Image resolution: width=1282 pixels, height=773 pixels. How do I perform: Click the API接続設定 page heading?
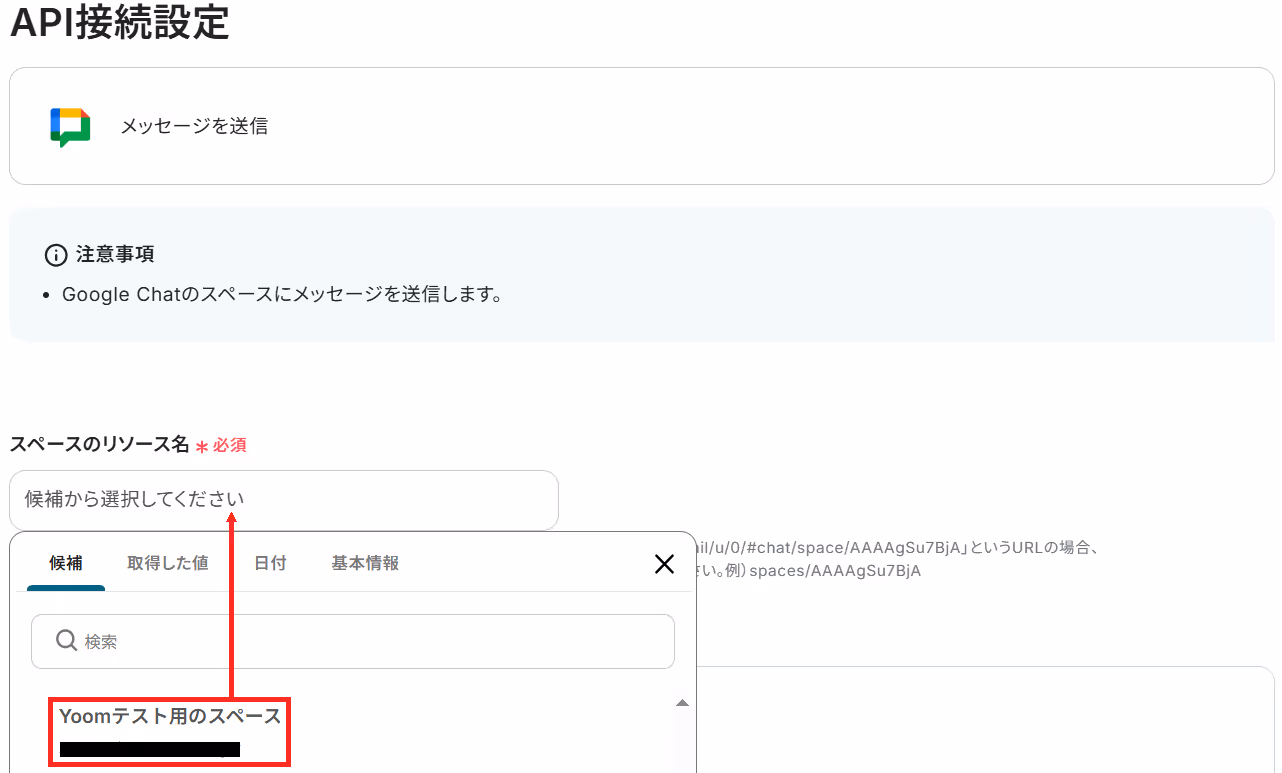pyautogui.click(x=120, y=22)
